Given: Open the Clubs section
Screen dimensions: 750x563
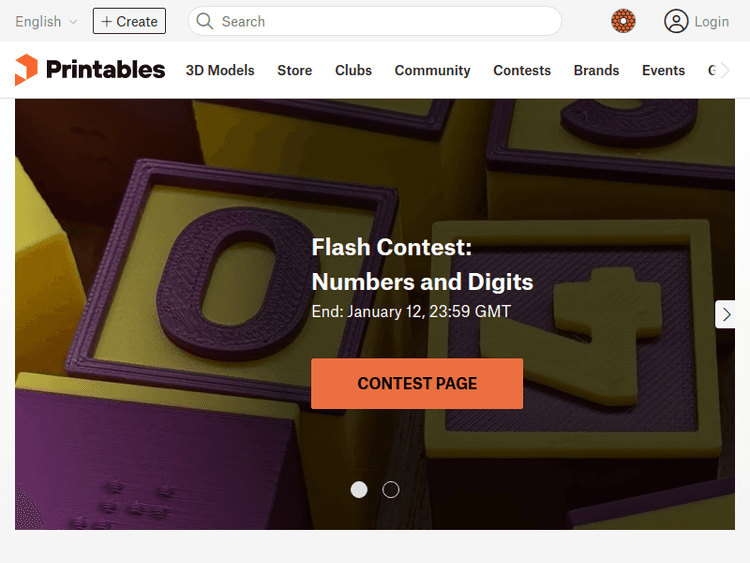Looking at the screenshot, I should pyautogui.click(x=353, y=70).
